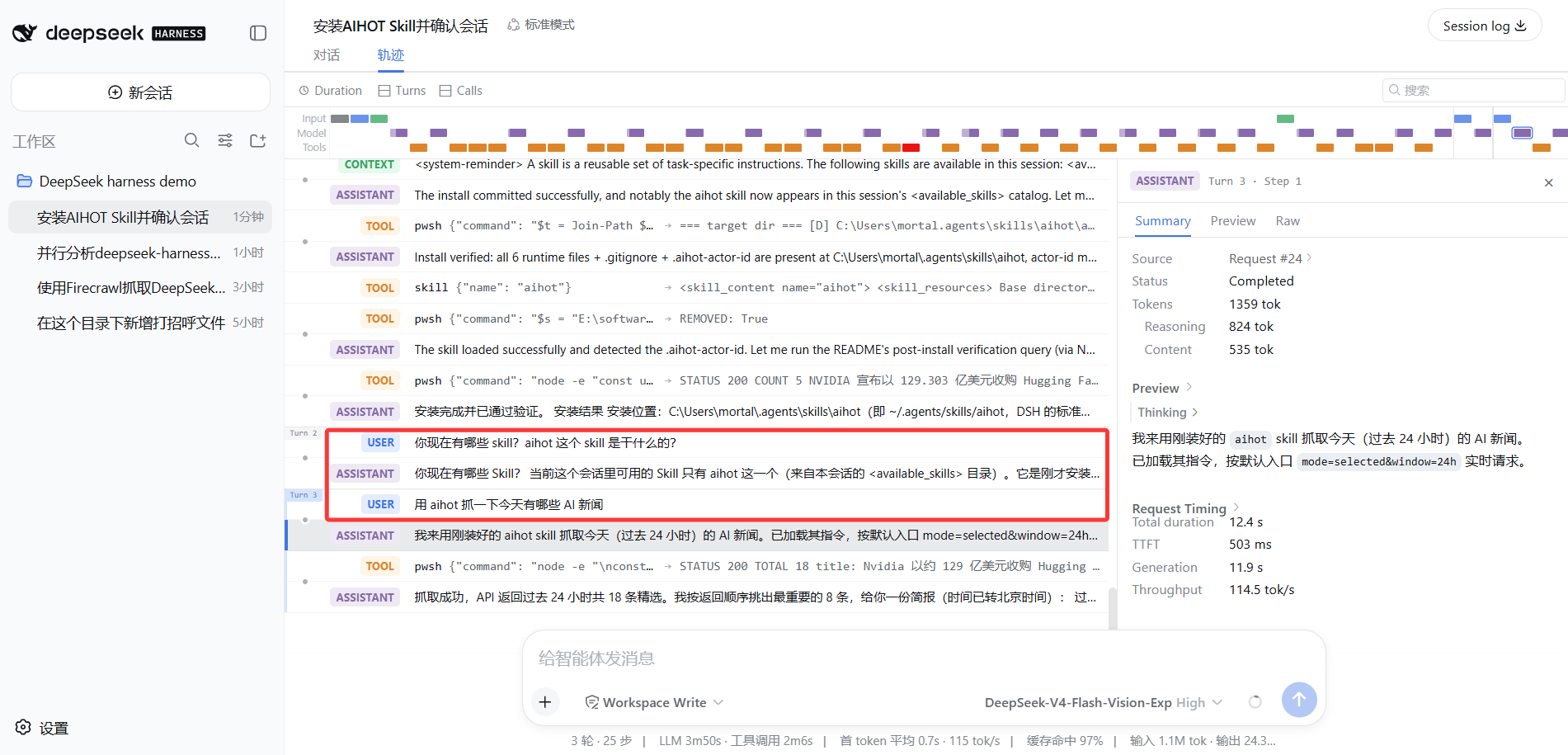Close the assistant detail panel

click(1548, 182)
